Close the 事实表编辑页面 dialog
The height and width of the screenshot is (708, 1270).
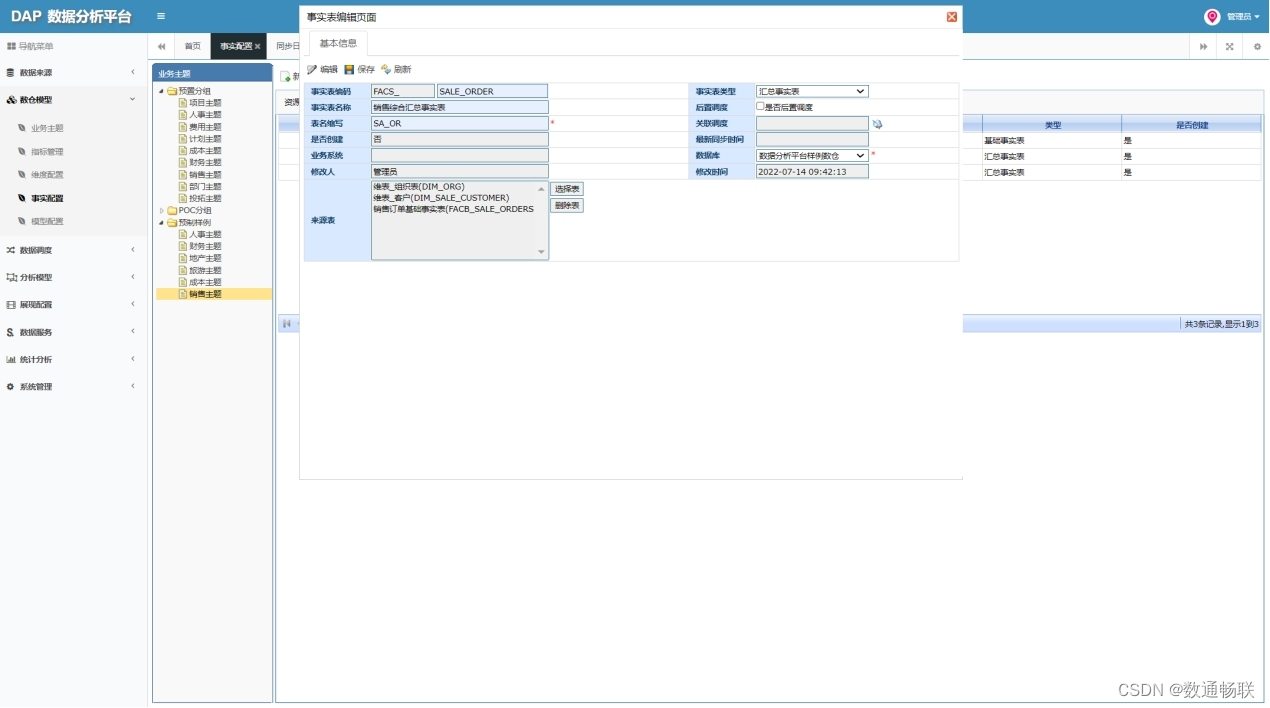tap(952, 17)
